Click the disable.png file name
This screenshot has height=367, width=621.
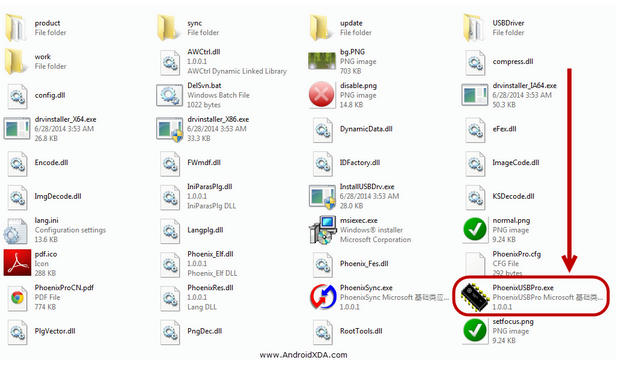(358, 86)
